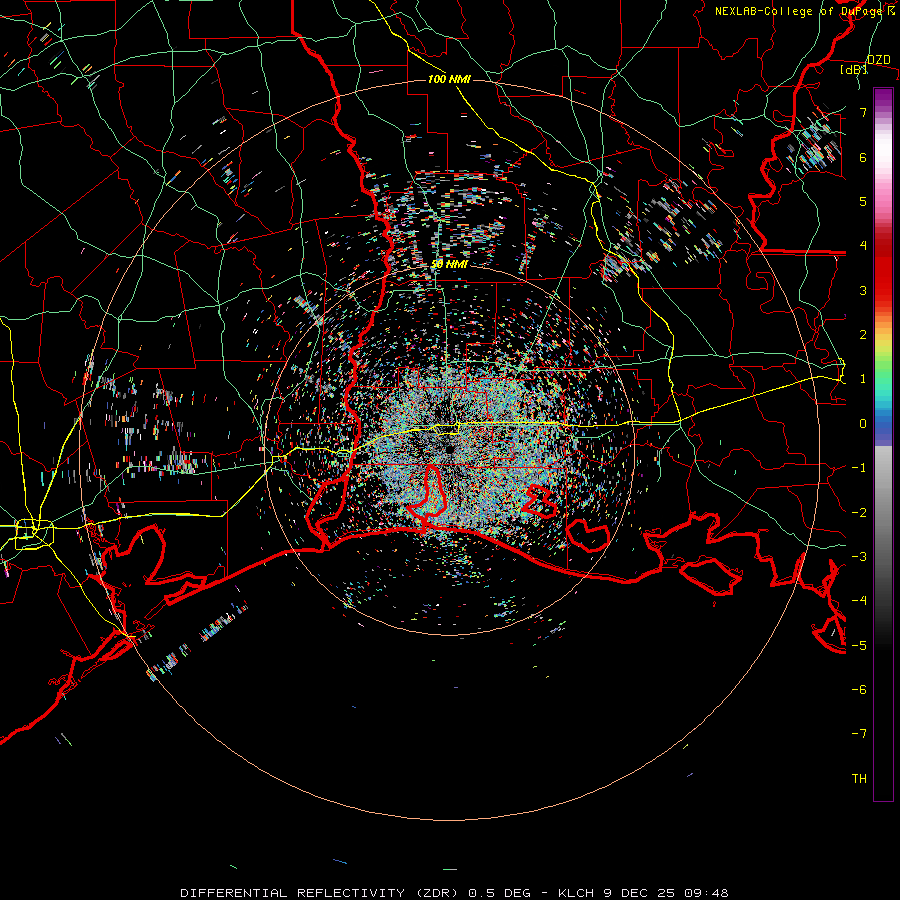Click the 6 tick label on scale
Image resolution: width=900 pixels, height=900 pixels.
(x=863, y=157)
